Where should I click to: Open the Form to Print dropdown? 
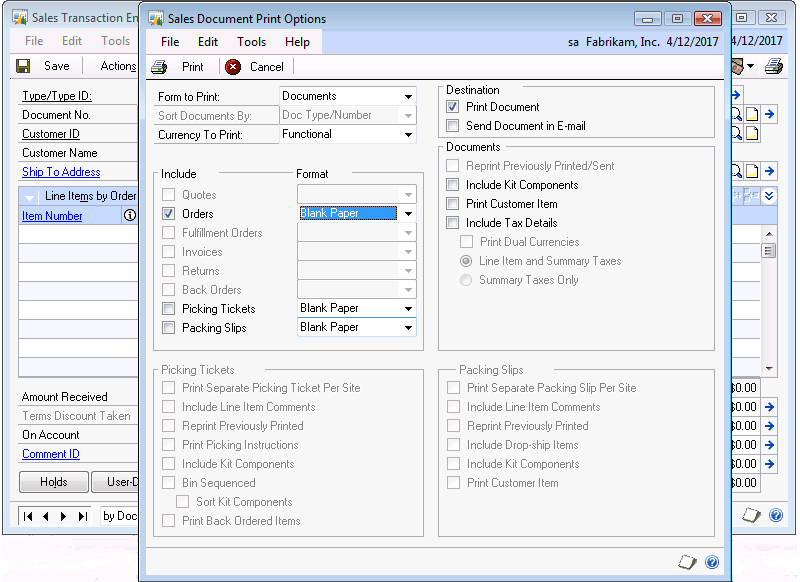[408, 97]
